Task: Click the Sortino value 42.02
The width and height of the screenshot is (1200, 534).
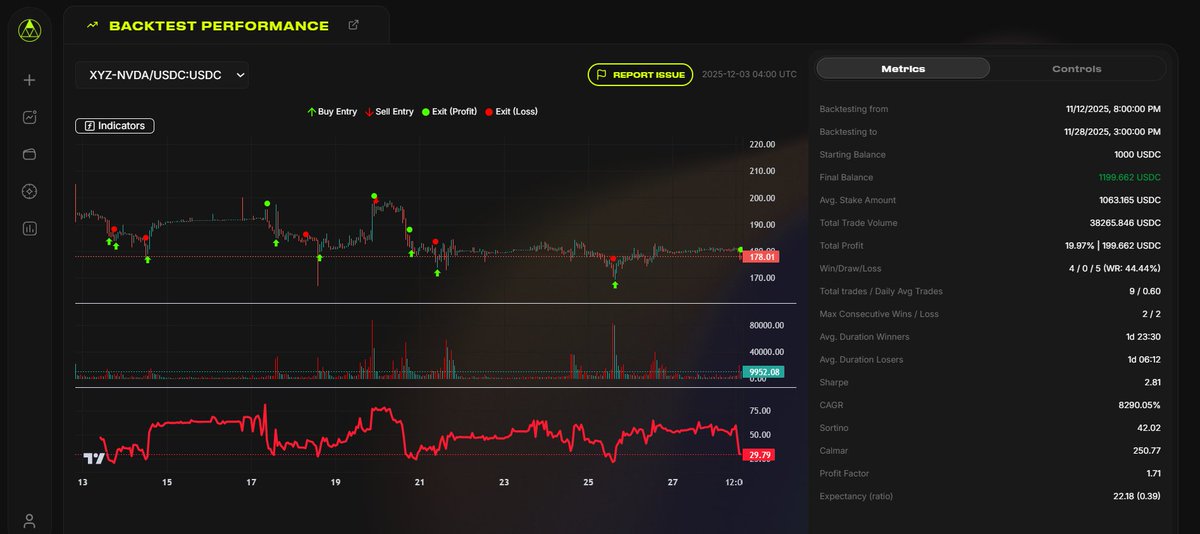Action: click(x=1148, y=428)
